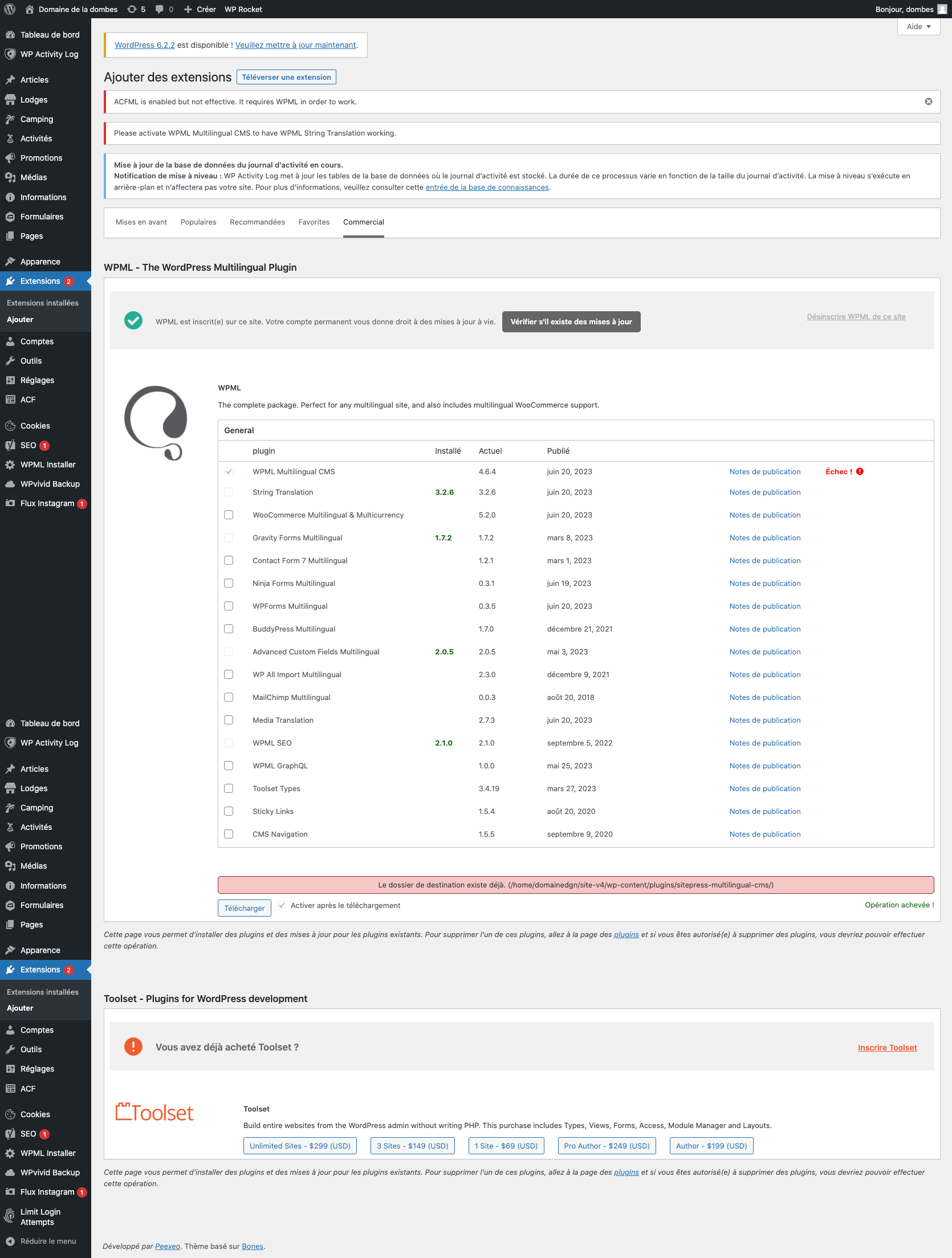The height and width of the screenshot is (1258, 952).
Task: Click Téléverser une extension button
Action: tap(286, 77)
